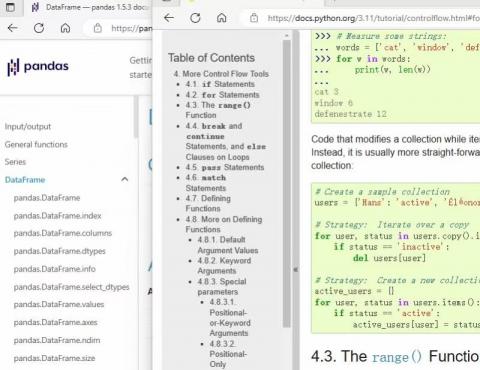
Task: Jump to 4.6 match Statements
Action: coord(206,183)
